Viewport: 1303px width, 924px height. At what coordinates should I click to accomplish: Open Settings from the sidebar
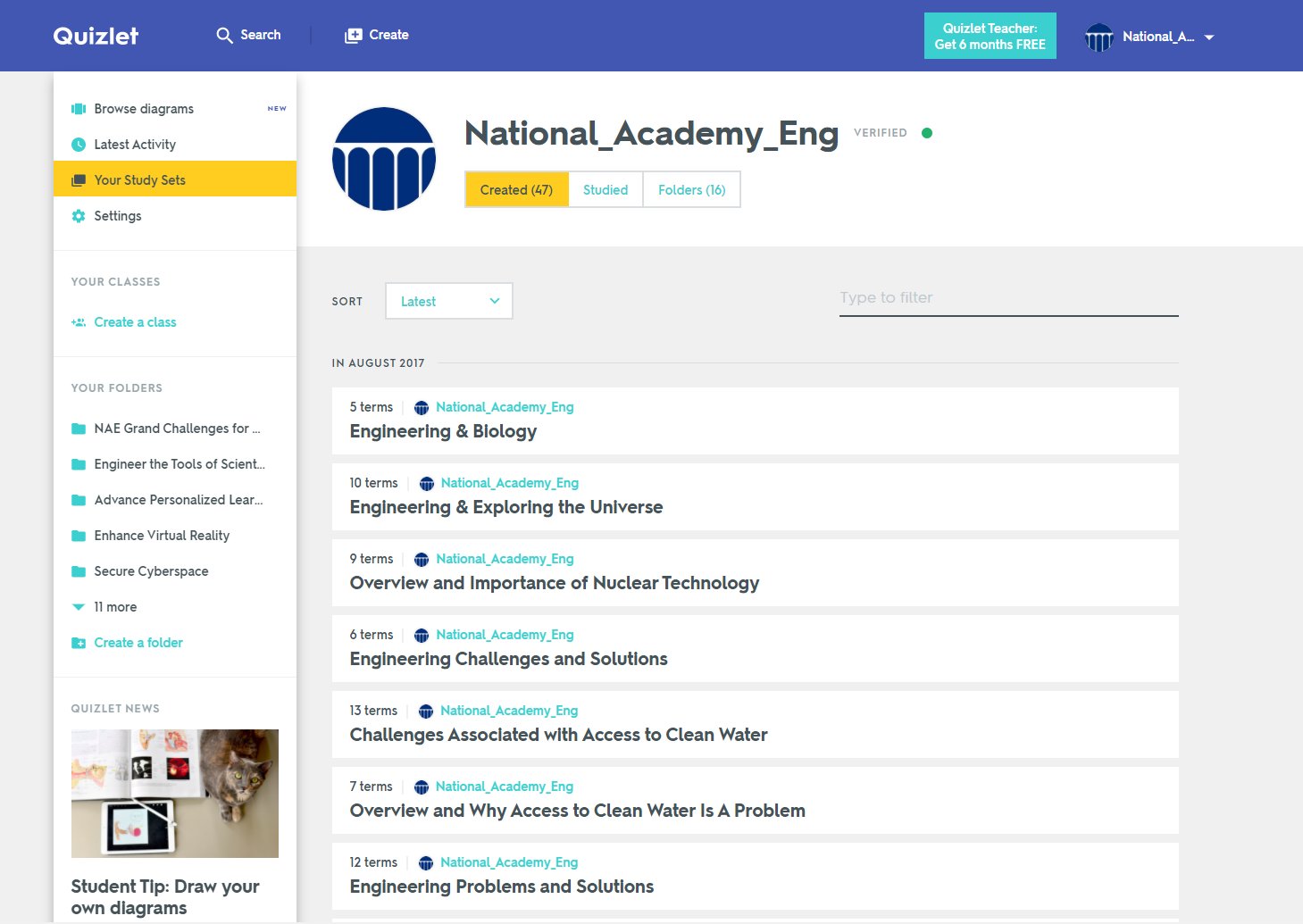[x=175, y=216]
